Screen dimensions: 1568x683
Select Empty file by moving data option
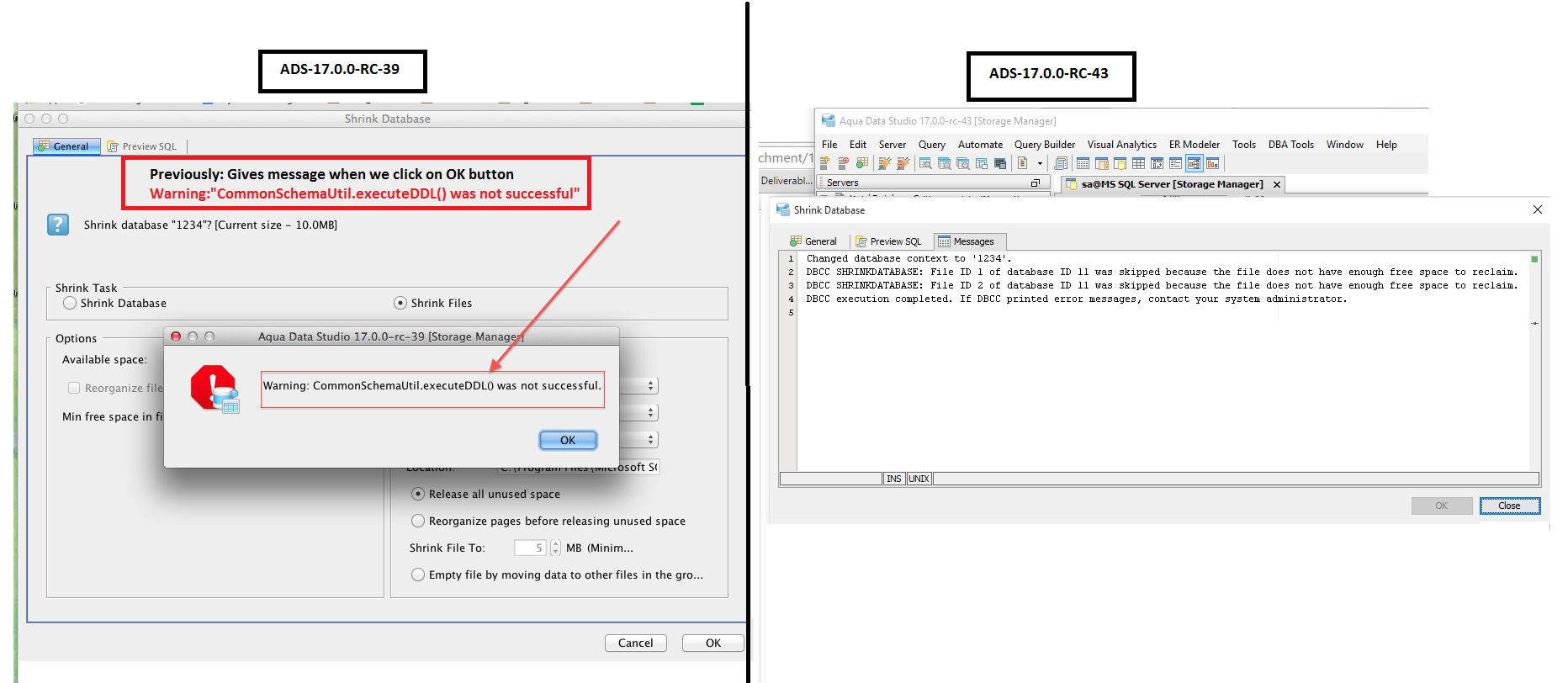[x=417, y=574]
